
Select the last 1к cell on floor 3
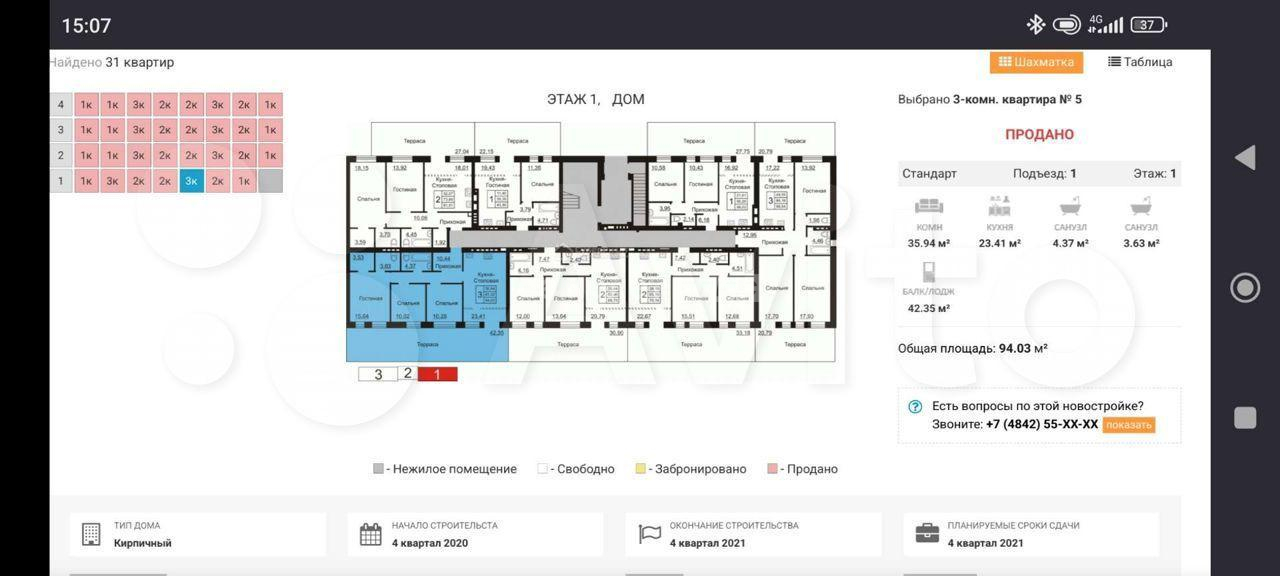pos(270,130)
